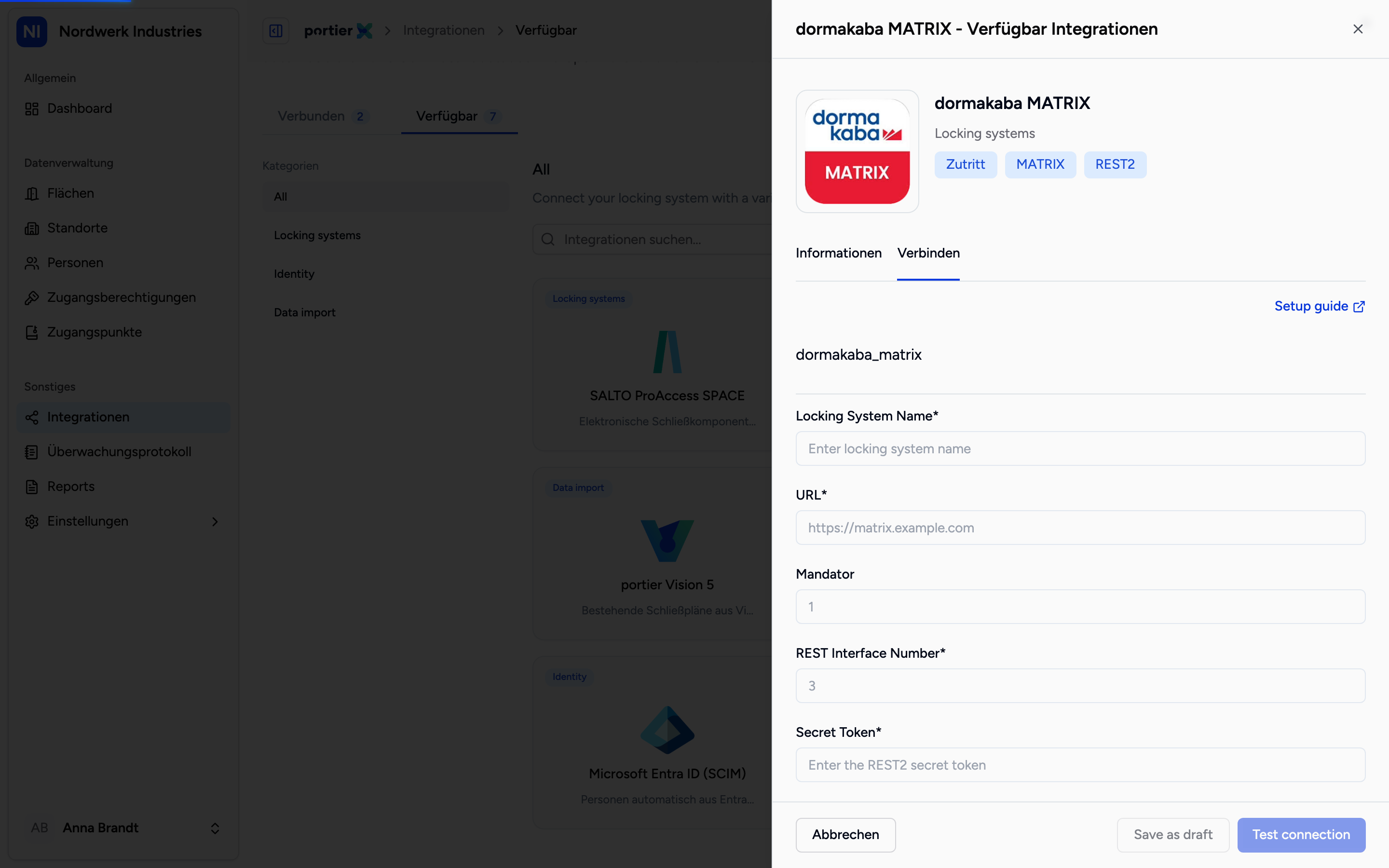Focus the Locking System Name field
1389x868 pixels.
1080,449
